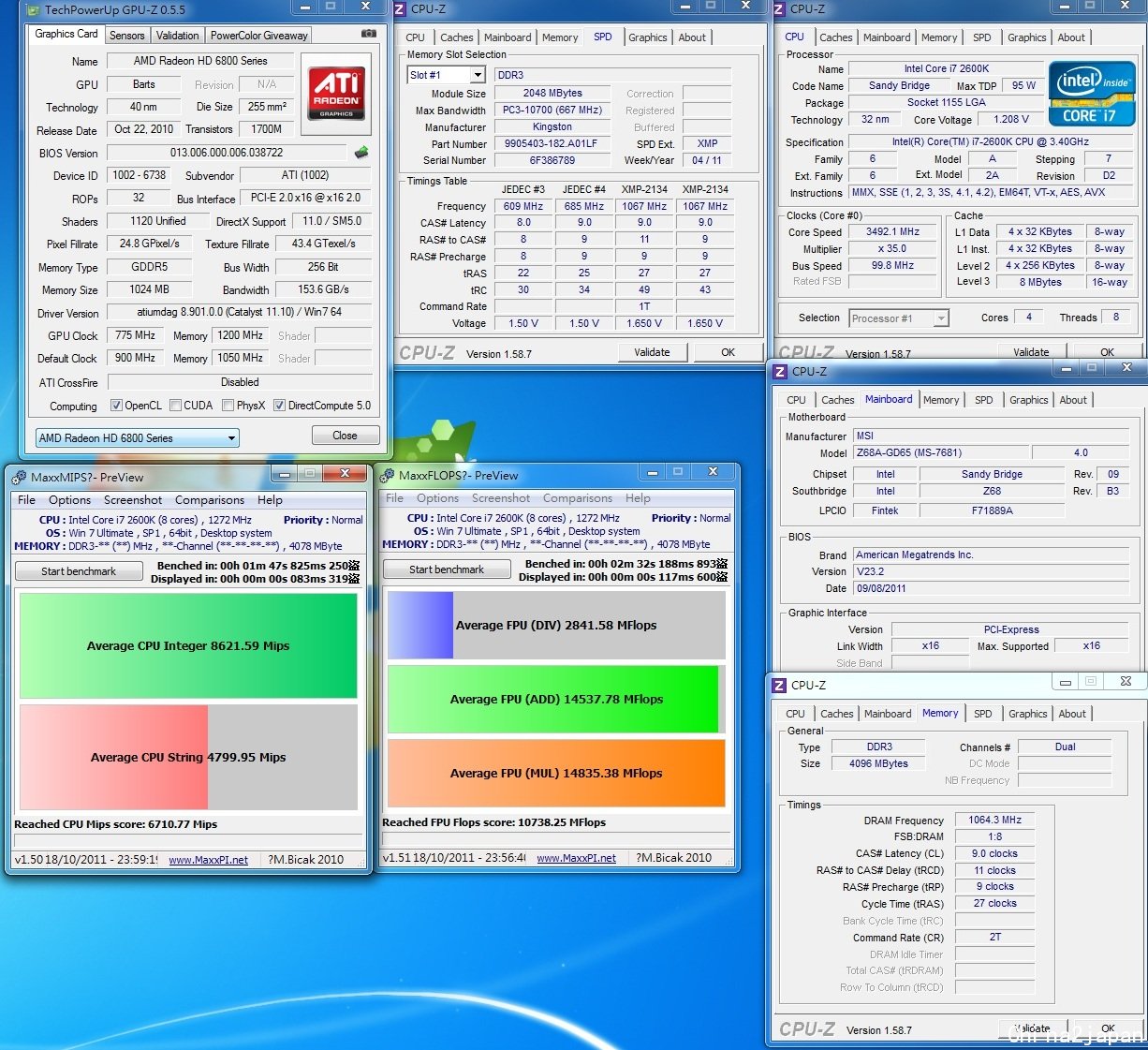Click the Driver Version field in GPU-Z
This screenshot has width=1148, height=1050.
tap(239, 313)
